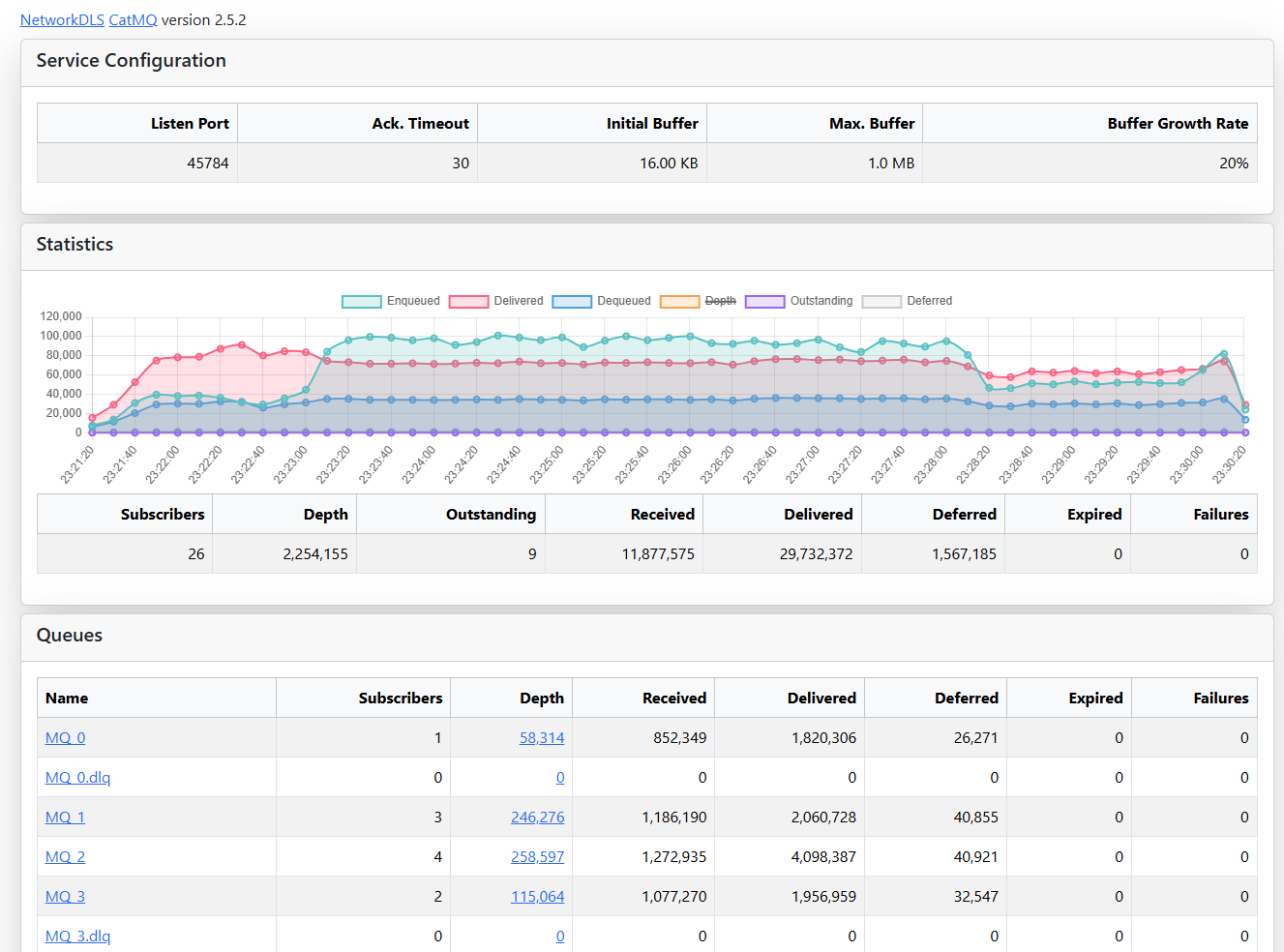Screen dimensions: 1284x952
Task: Toggle the Enqueued series in the chart legend
Action: [x=391, y=301]
